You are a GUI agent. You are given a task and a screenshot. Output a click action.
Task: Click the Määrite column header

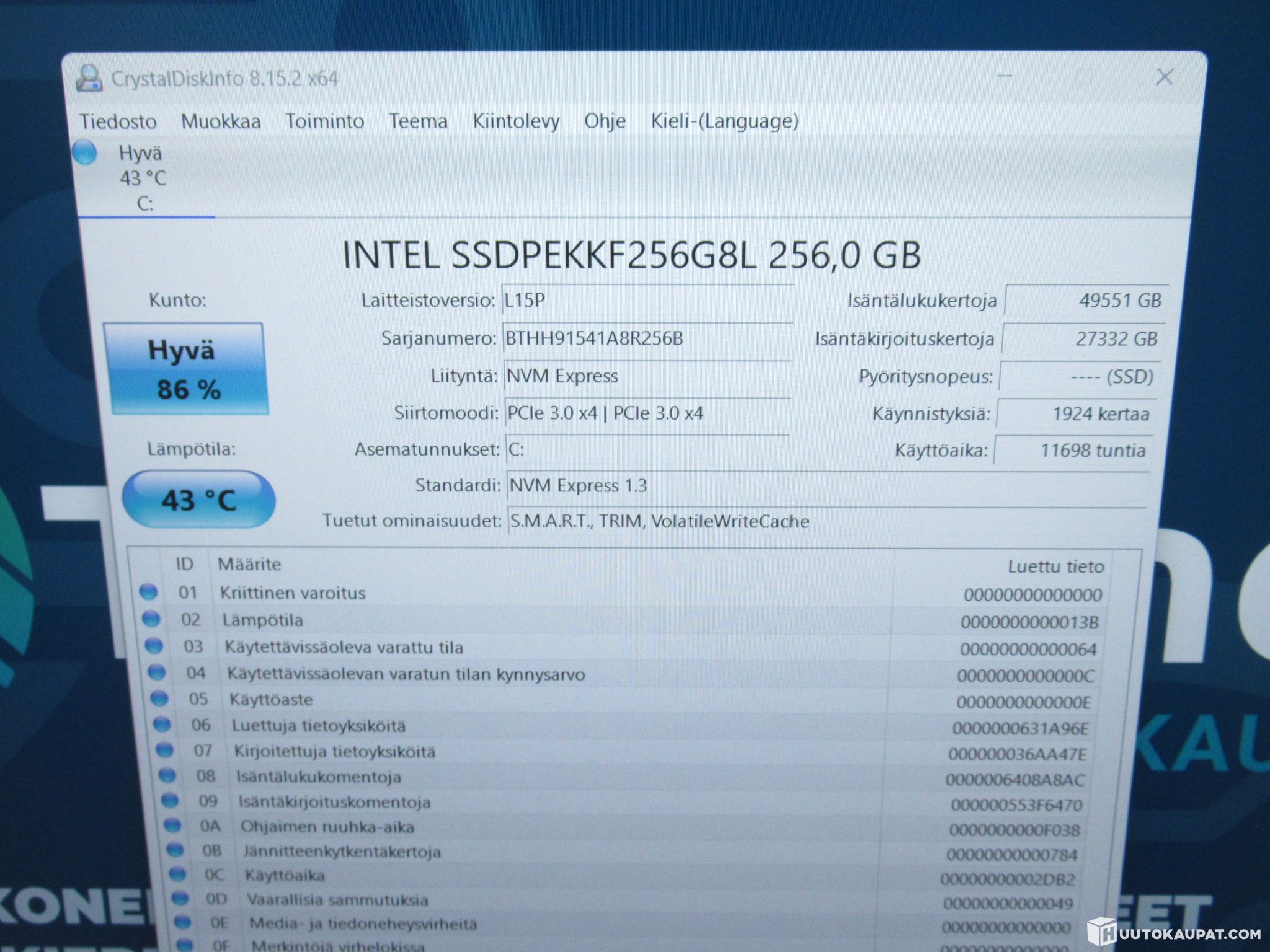249,564
